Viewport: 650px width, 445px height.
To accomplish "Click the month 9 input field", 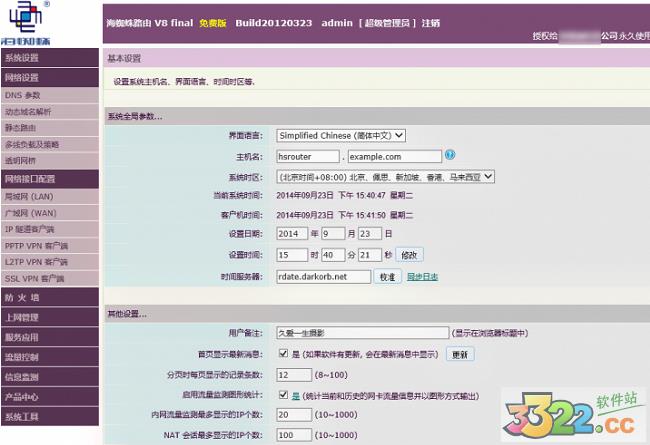I will click(x=333, y=233).
